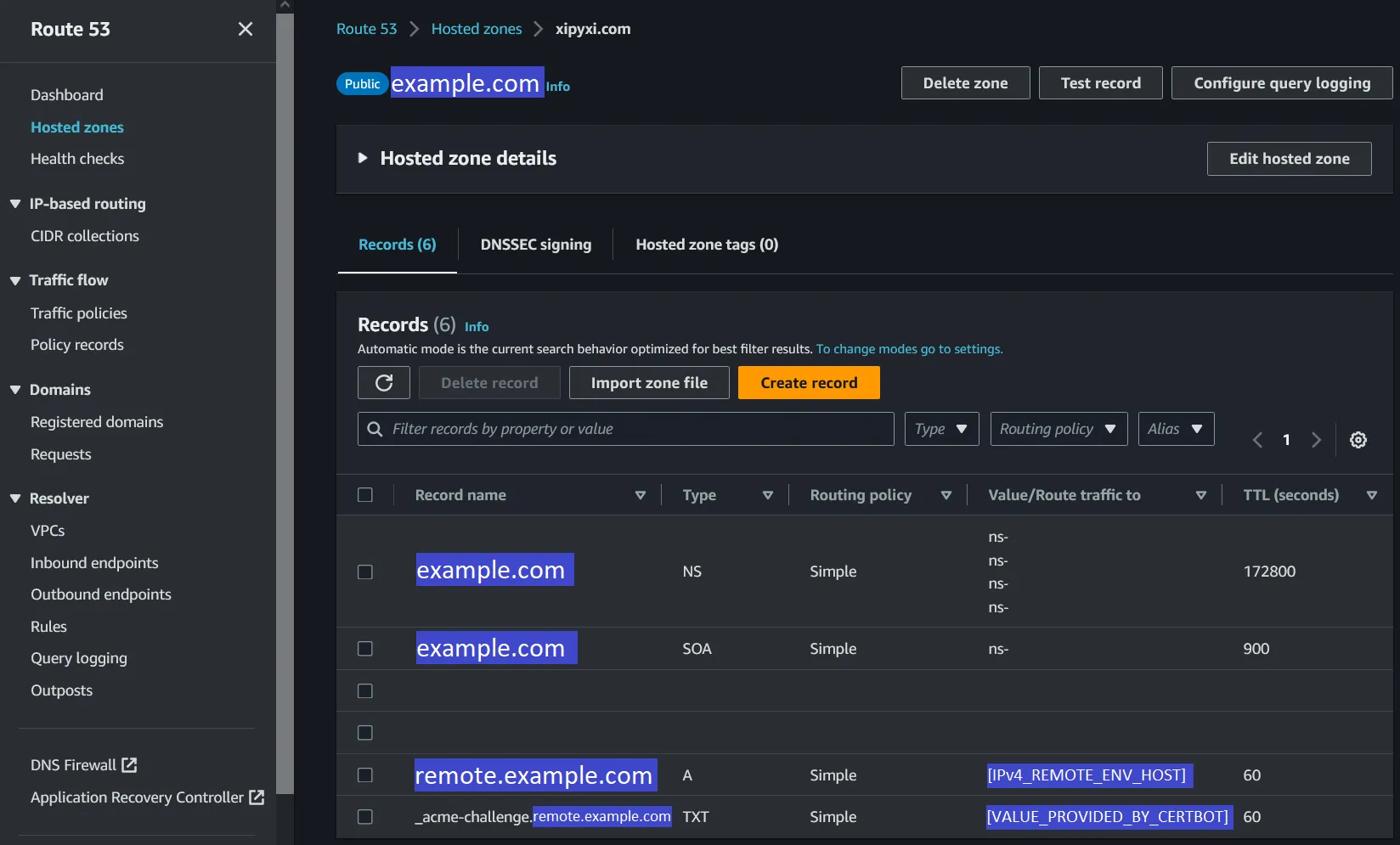Open Registered domains in sidebar

pos(97,422)
